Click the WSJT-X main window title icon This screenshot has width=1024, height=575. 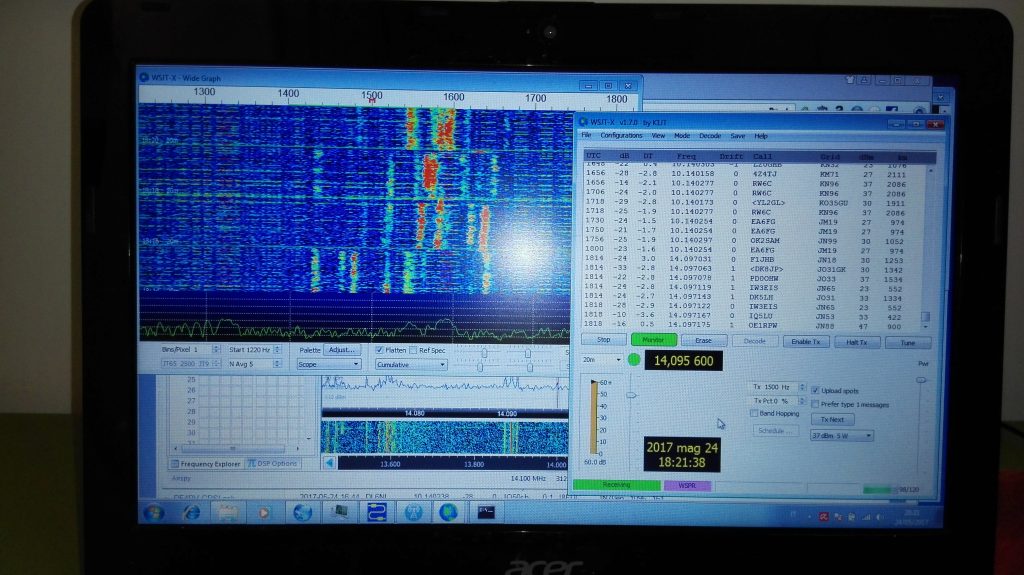583,122
